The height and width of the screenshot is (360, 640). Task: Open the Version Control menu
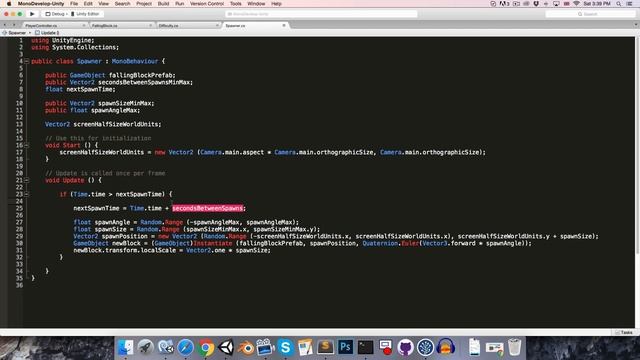point(207,4)
